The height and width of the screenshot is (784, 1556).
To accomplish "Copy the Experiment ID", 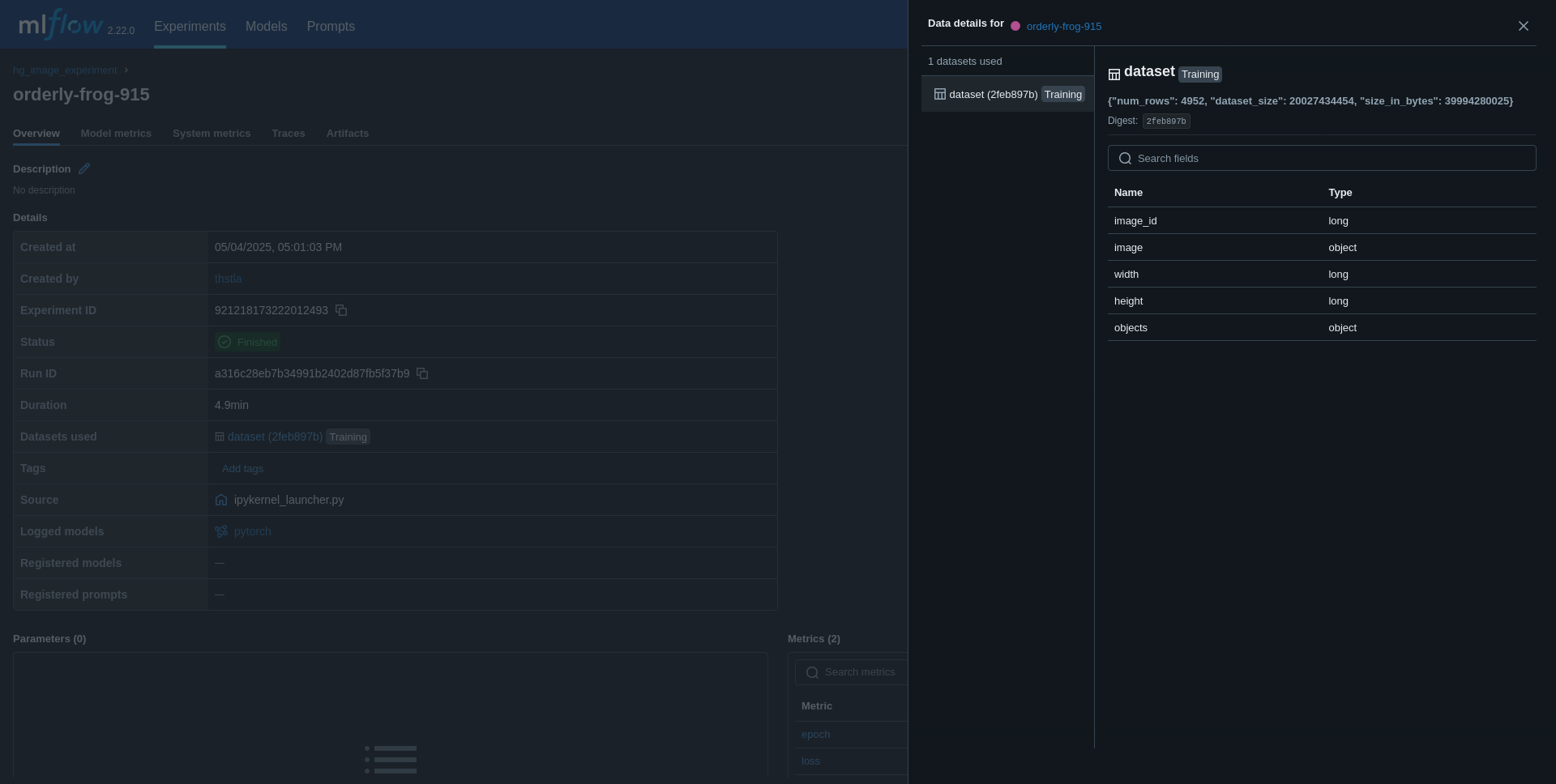I will (341, 310).
